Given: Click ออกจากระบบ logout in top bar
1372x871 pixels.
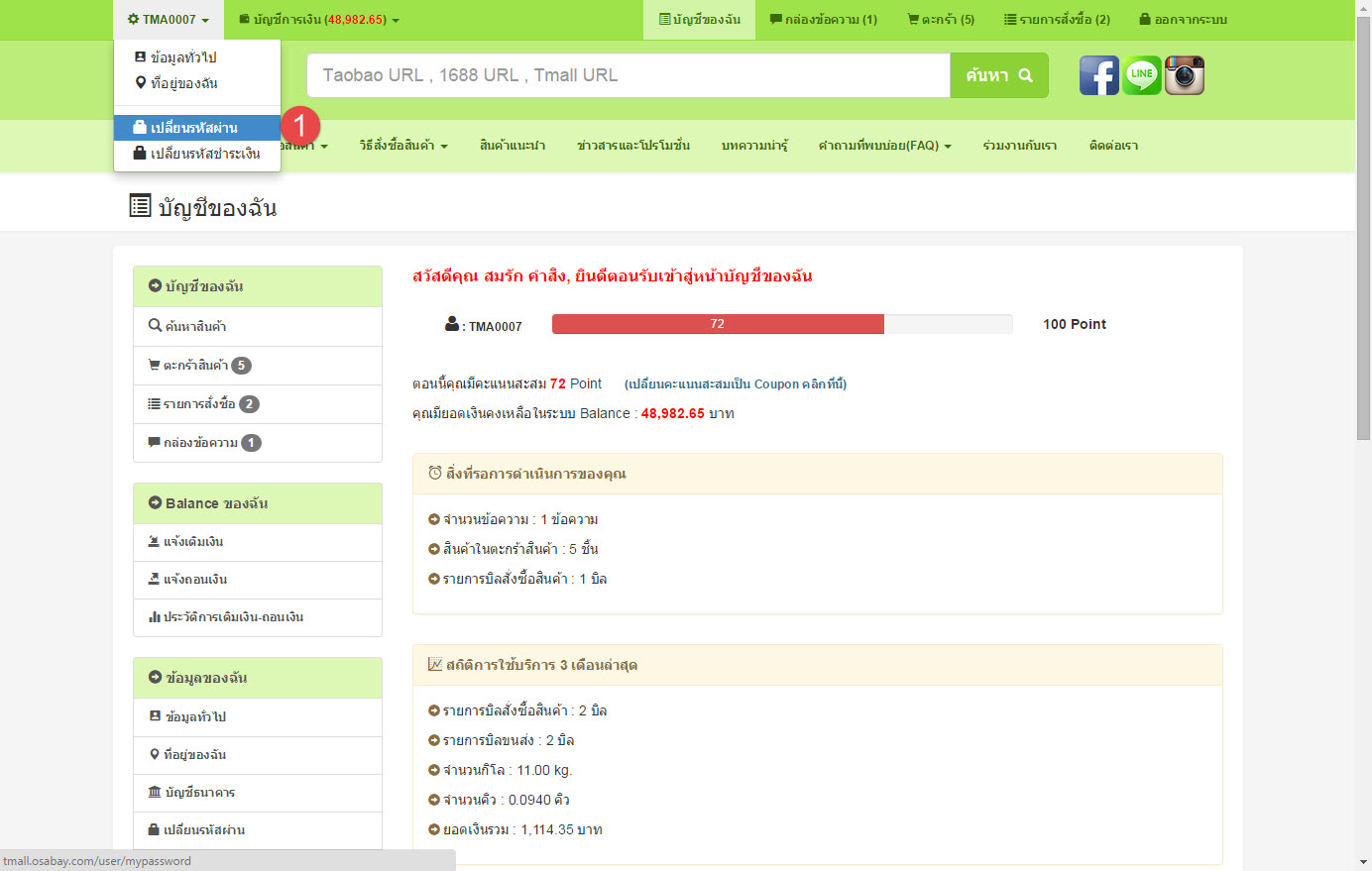Looking at the screenshot, I should [1183, 20].
